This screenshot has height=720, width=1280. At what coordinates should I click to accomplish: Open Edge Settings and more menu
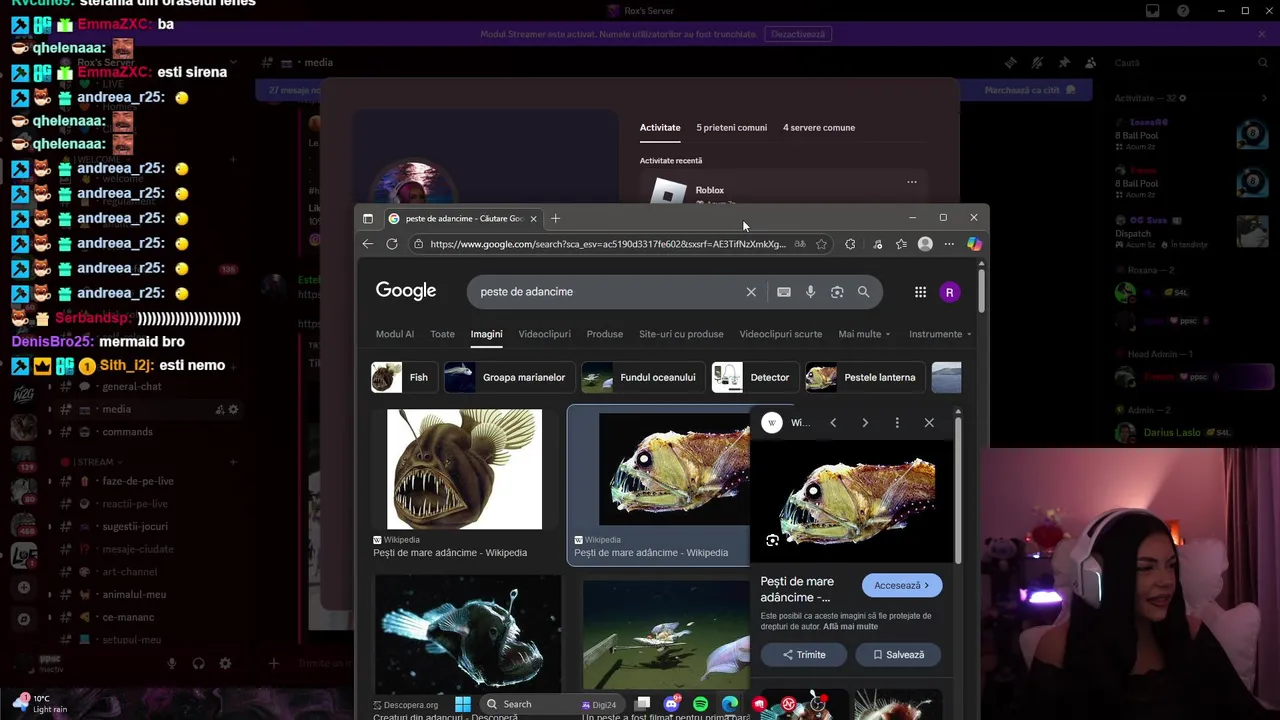949,244
